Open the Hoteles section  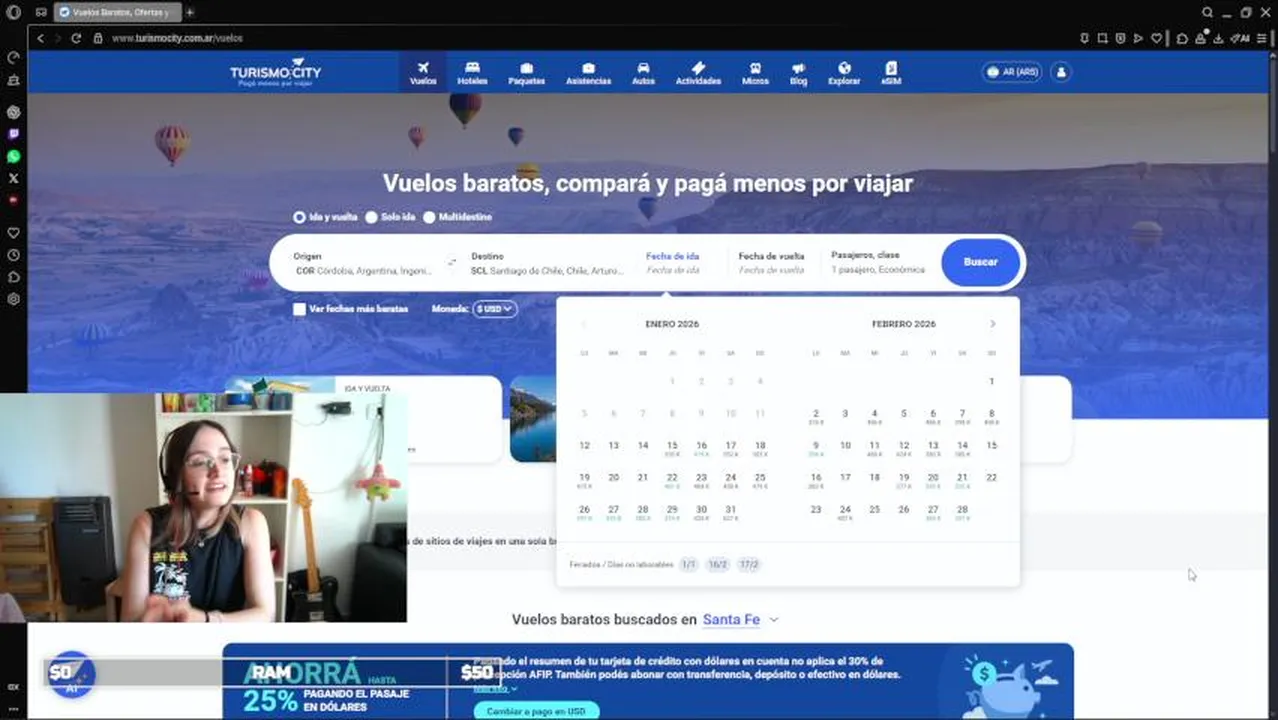(x=472, y=73)
